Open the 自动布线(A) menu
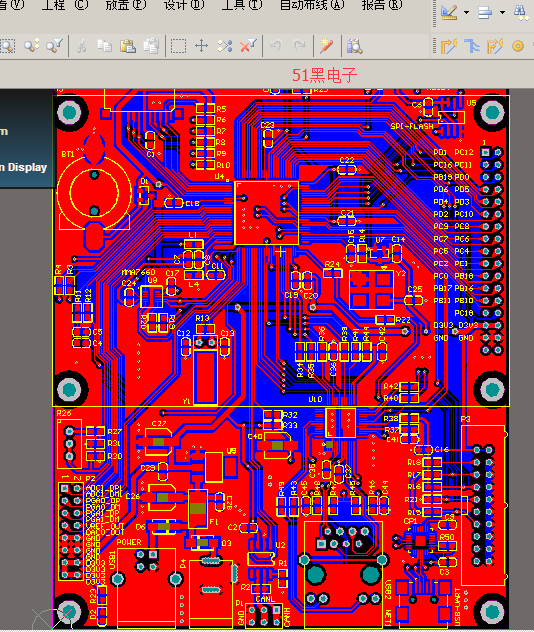Viewport: 534px width, 632px height. 312,5
